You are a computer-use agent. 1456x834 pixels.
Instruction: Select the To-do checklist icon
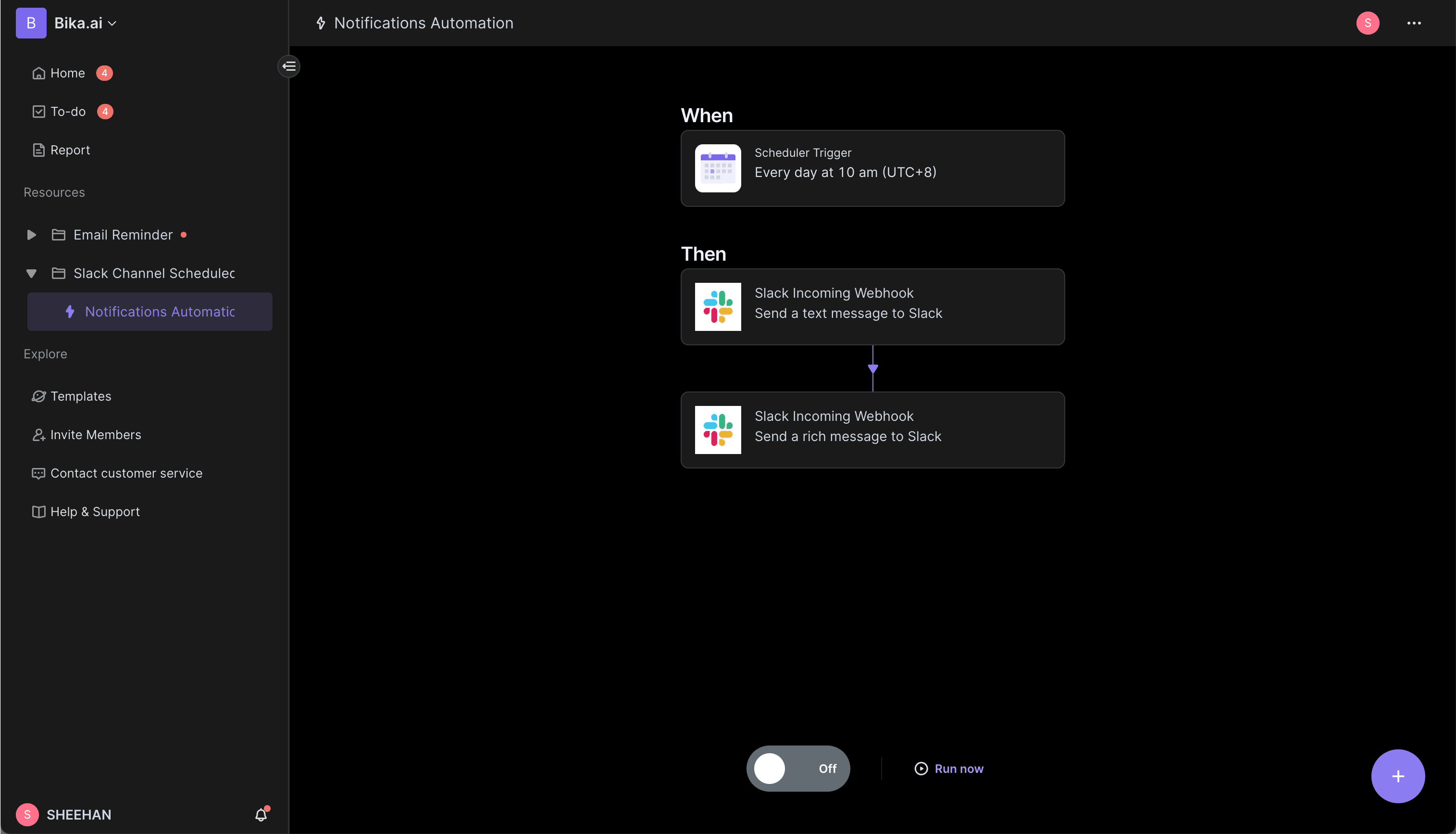tap(38, 111)
